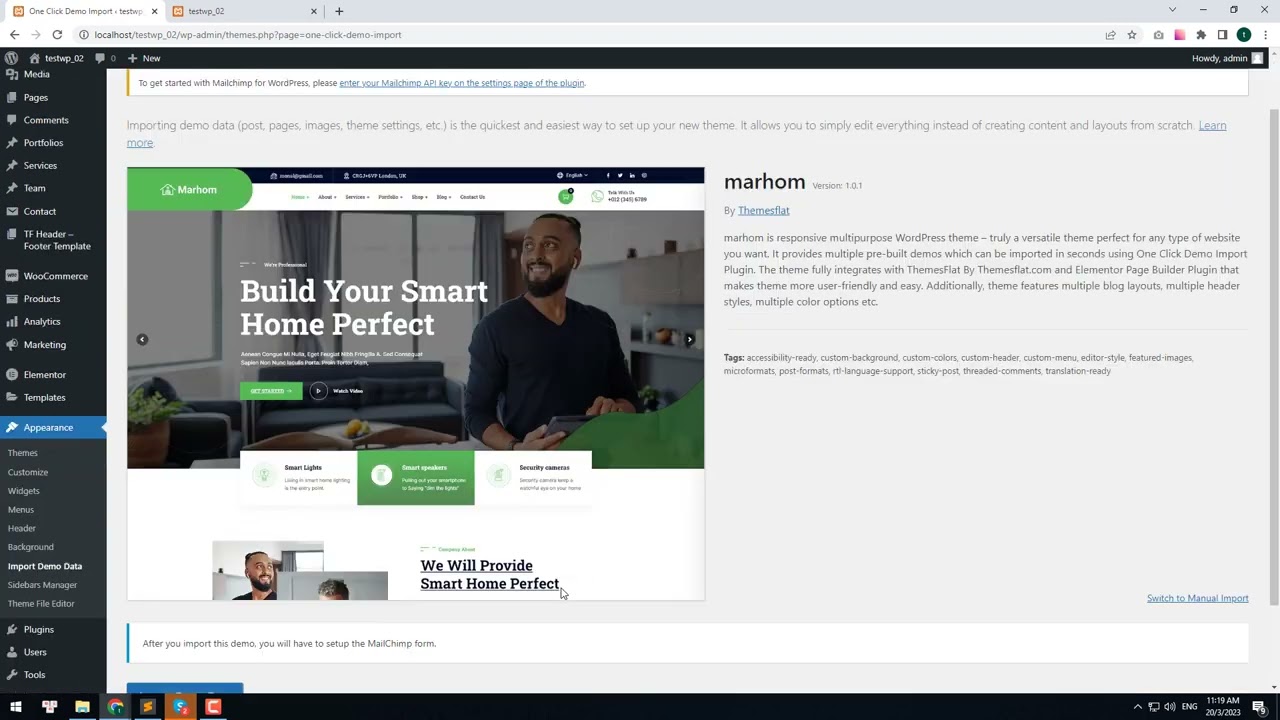The height and width of the screenshot is (720, 1280).
Task: Open the testwp_02 site home link
Action: coord(56,58)
